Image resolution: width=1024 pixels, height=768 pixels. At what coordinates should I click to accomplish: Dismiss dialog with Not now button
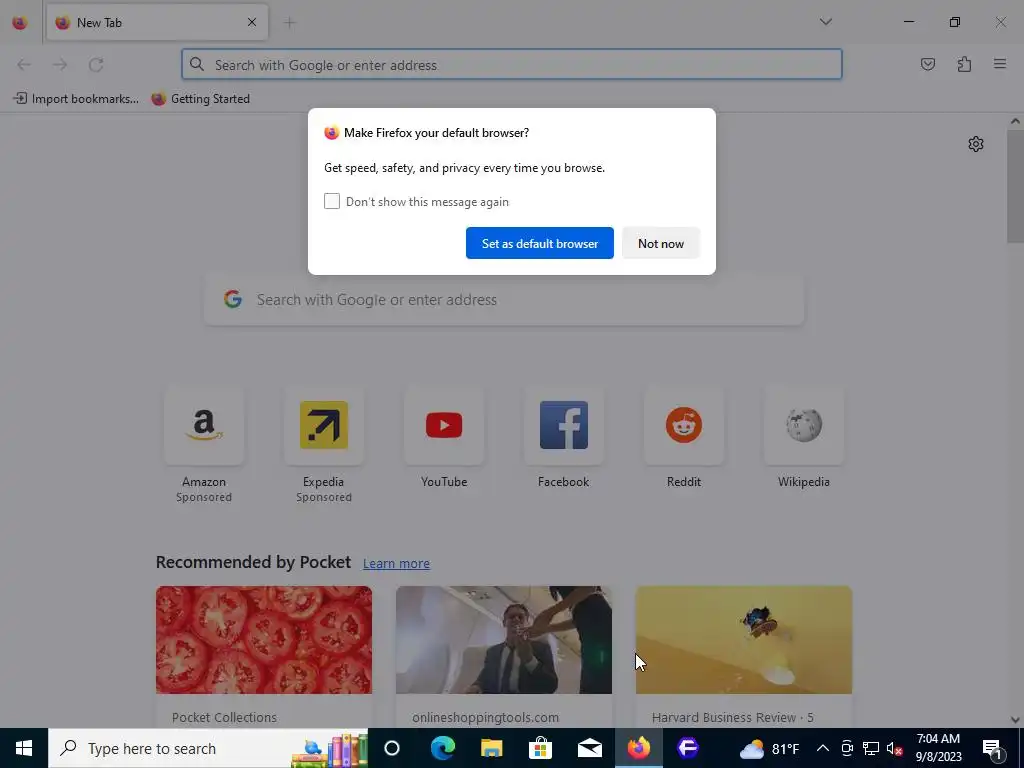(x=661, y=243)
